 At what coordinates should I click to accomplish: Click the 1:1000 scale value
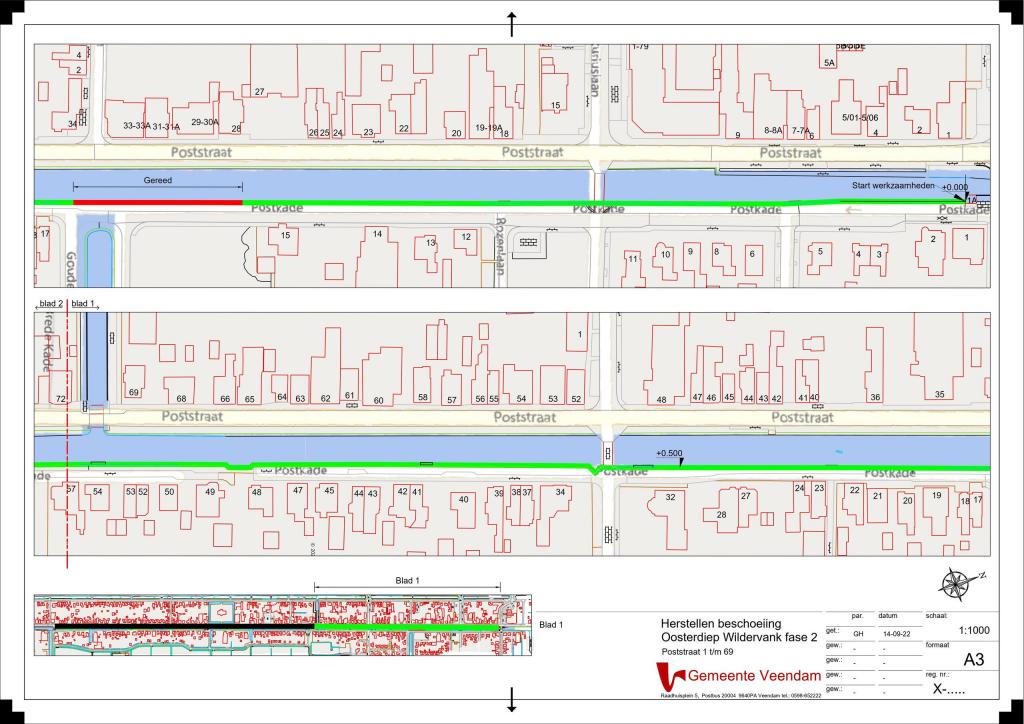(975, 631)
